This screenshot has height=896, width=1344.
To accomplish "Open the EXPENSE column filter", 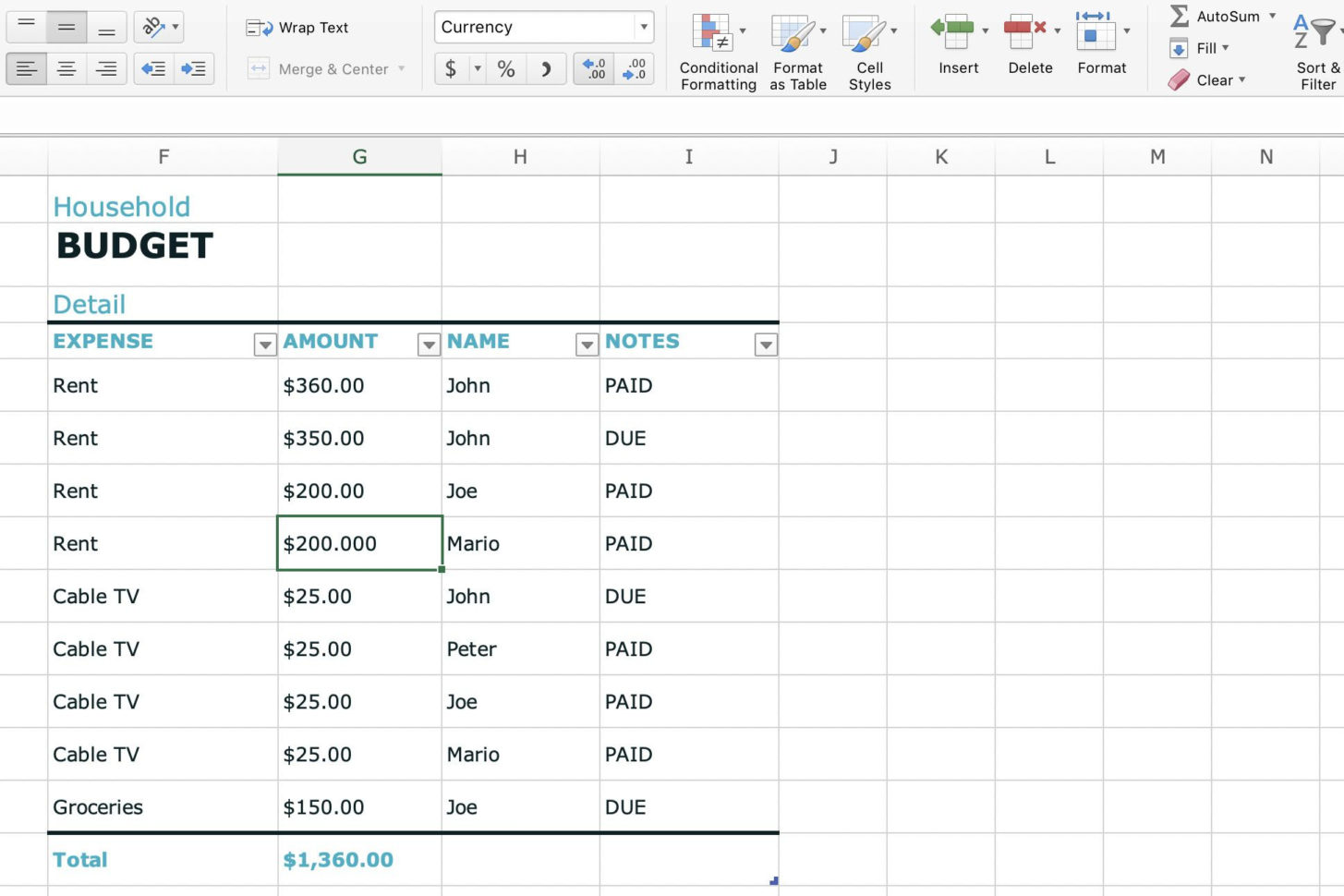I will click(264, 344).
